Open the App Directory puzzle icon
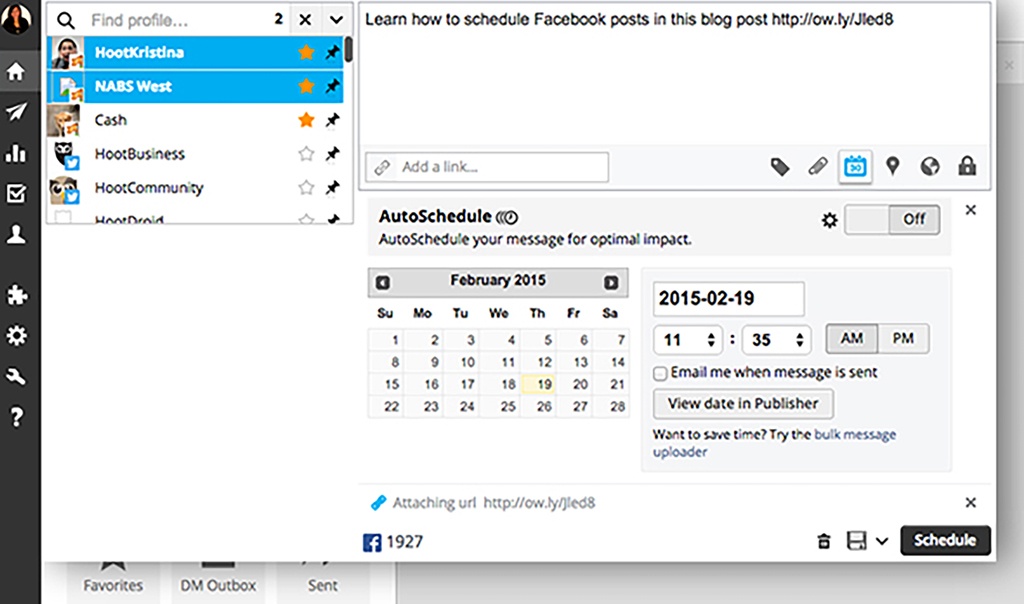1024x604 pixels. [16, 295]
